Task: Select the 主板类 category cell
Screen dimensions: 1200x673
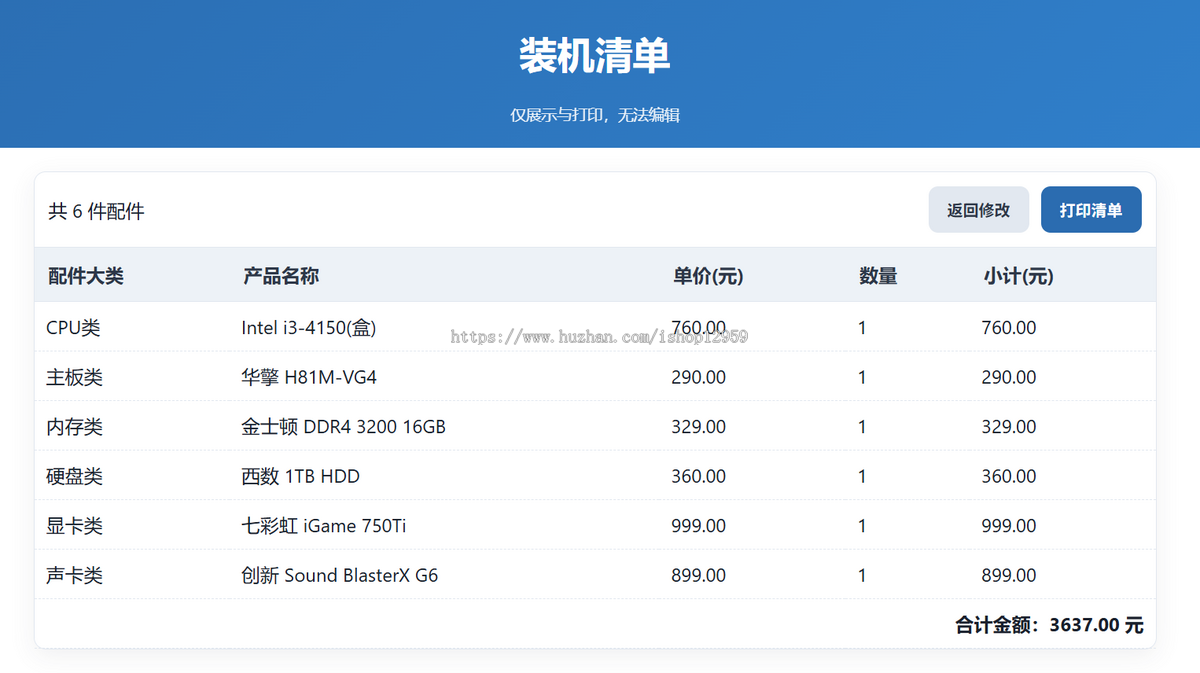Action: (74, 377)
